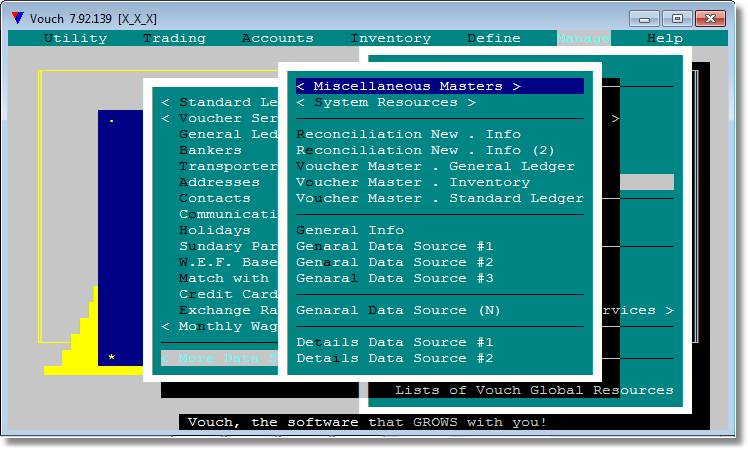
Task: Click Lists of Vouch Global Resources
Action: coord(534,390)
